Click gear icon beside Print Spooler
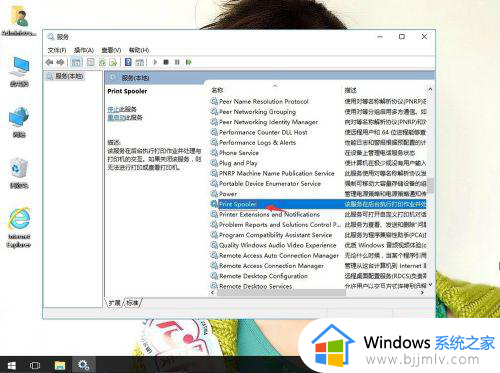 tap(214, 204)
